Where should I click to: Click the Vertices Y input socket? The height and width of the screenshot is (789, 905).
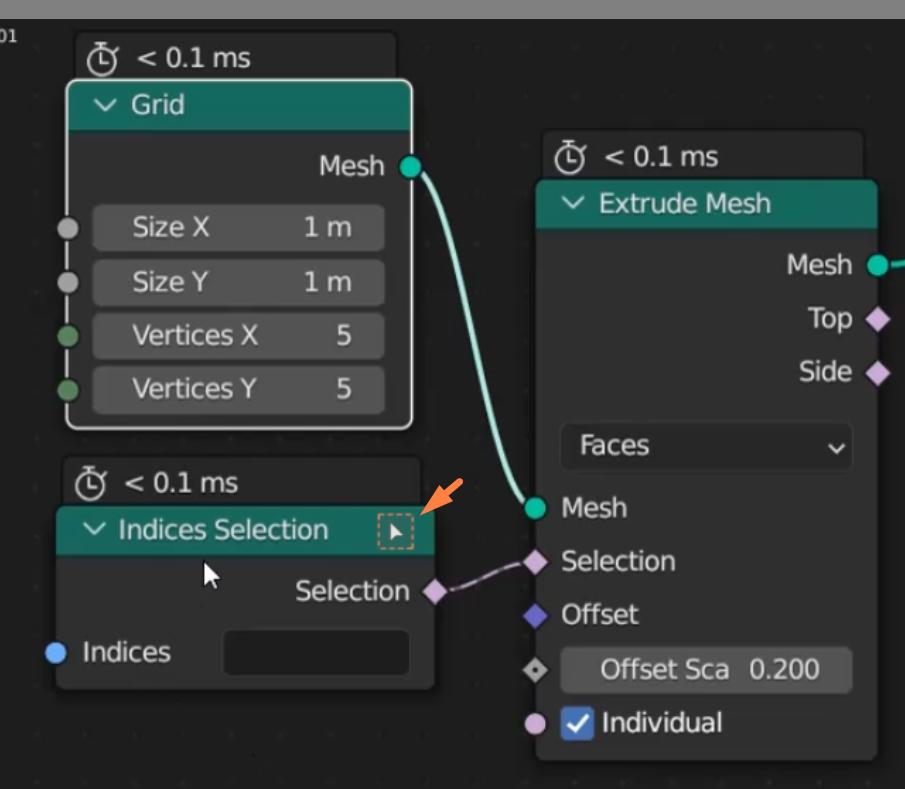(68, 390)
